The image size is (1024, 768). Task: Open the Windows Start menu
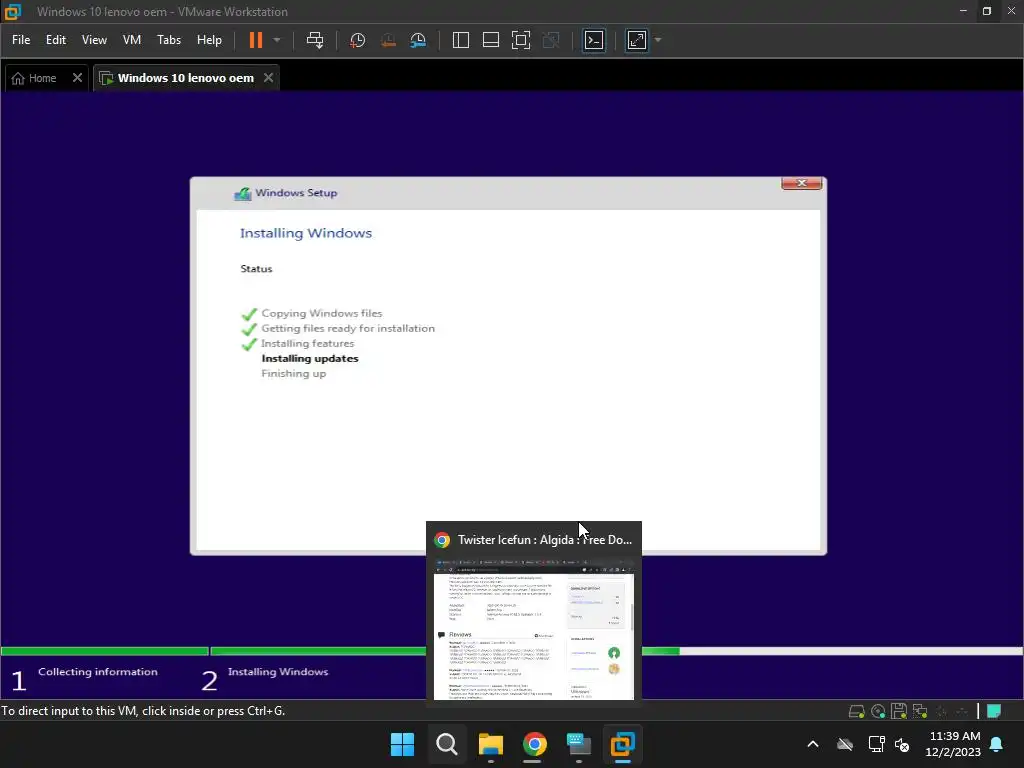pyautogui.click(x=402, y=744)
